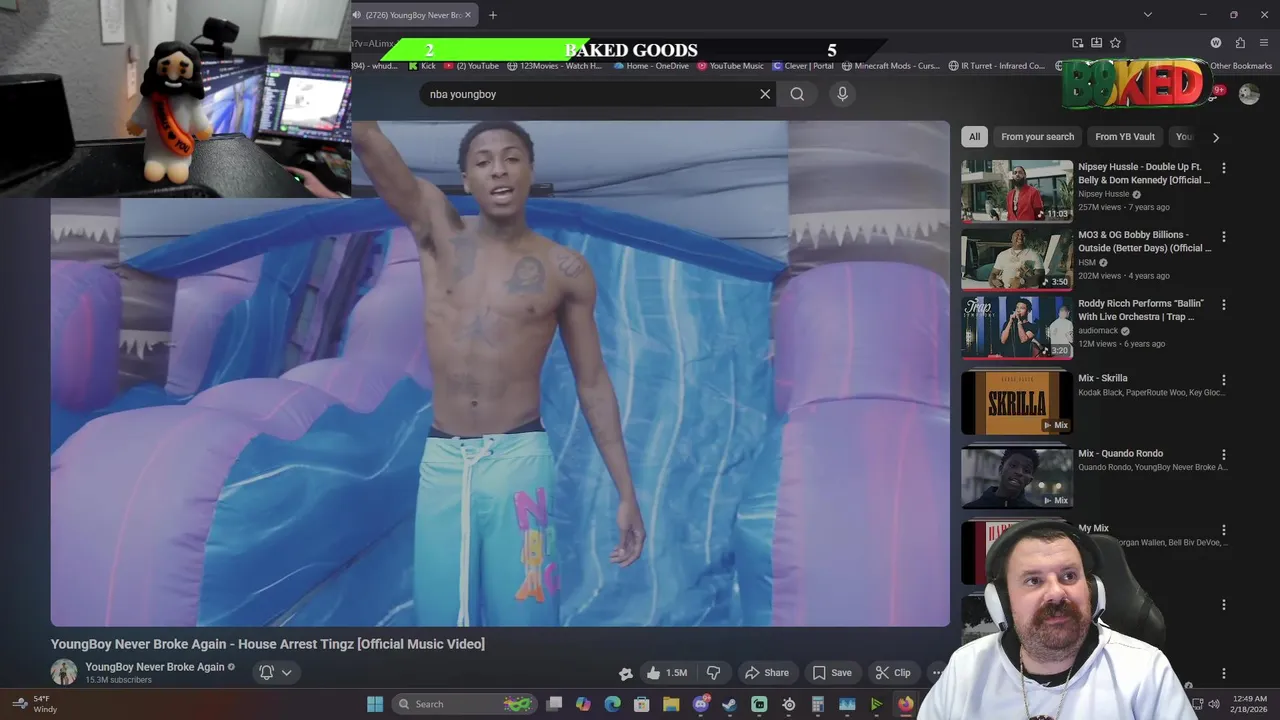Select the From YB Vault chip
Screen dimensions: 1280x720
point(1124,137)
